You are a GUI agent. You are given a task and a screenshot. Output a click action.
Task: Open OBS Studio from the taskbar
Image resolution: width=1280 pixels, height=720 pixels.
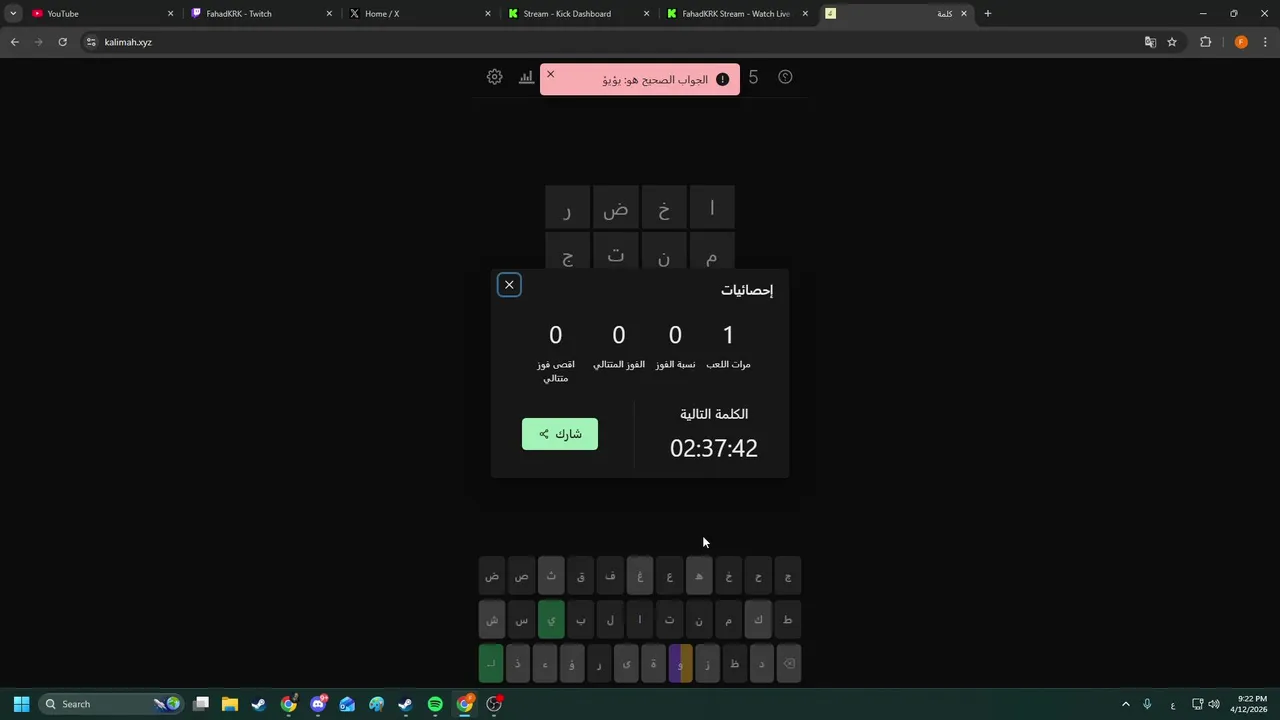pos(494,704)
